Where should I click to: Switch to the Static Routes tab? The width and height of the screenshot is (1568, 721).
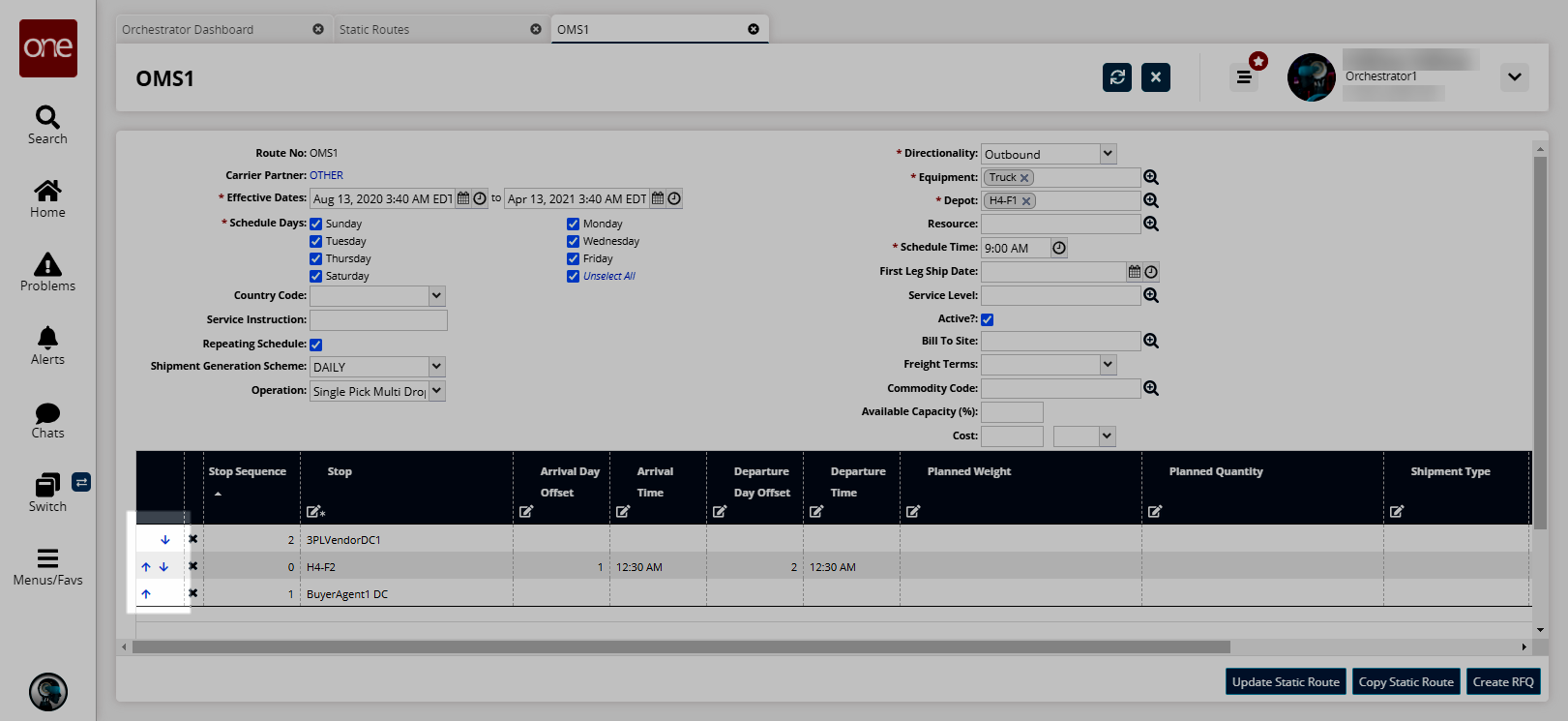[374, 29]
